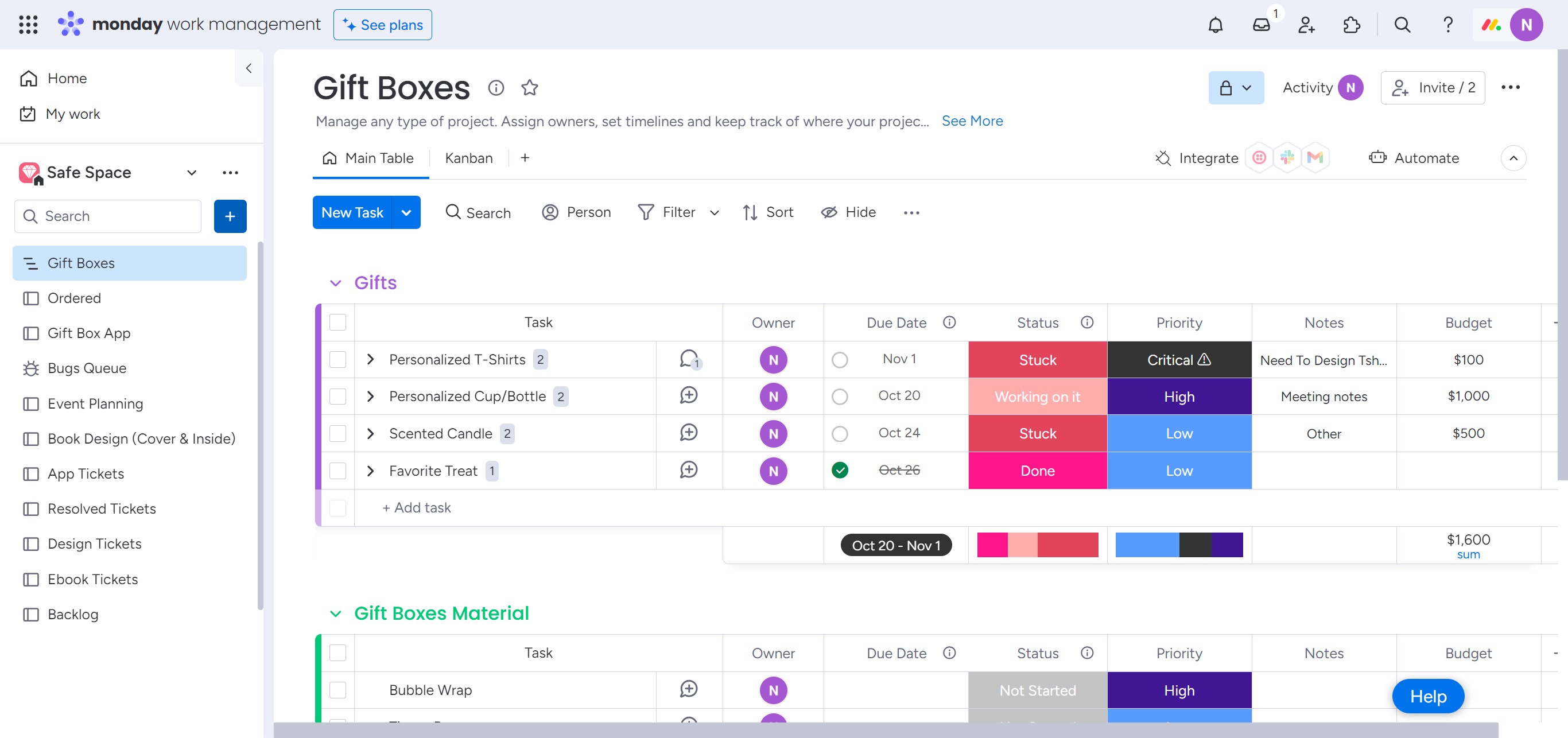Click the board info icon beside title

tap(495, 88)
